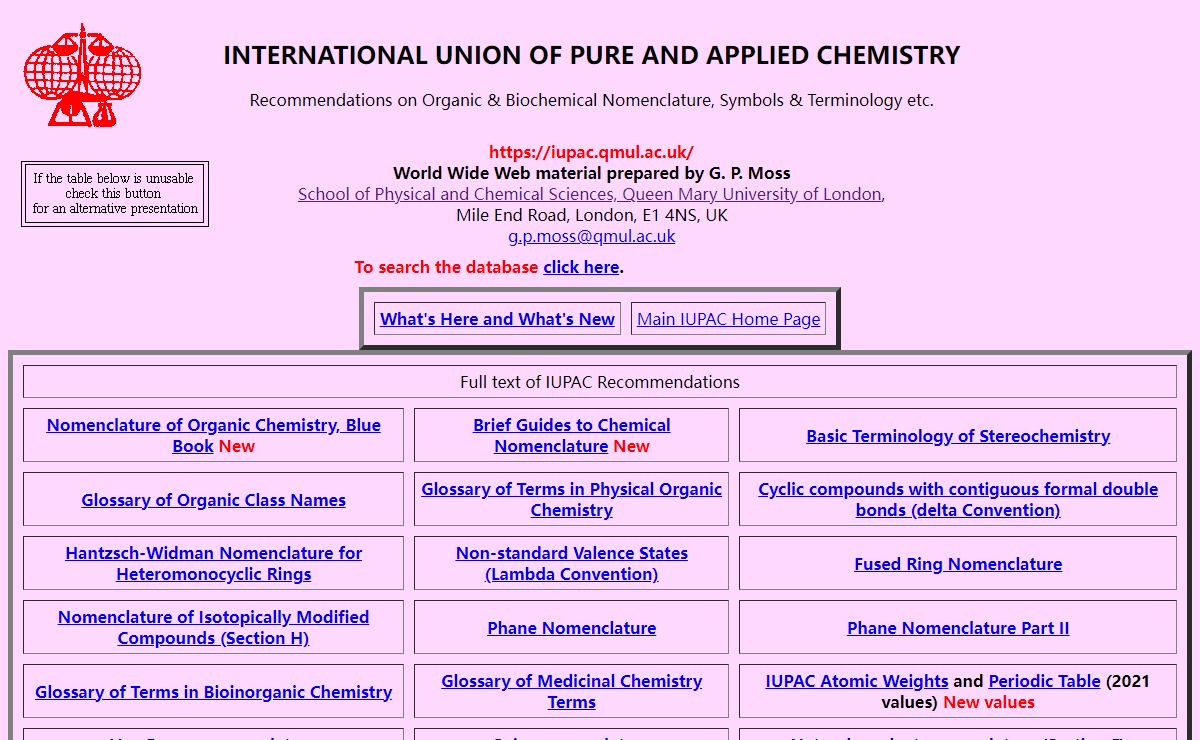The image size is (1200, 740).
Task: Open Glossary of Organic Class Names
Action: tap(213, 500)
